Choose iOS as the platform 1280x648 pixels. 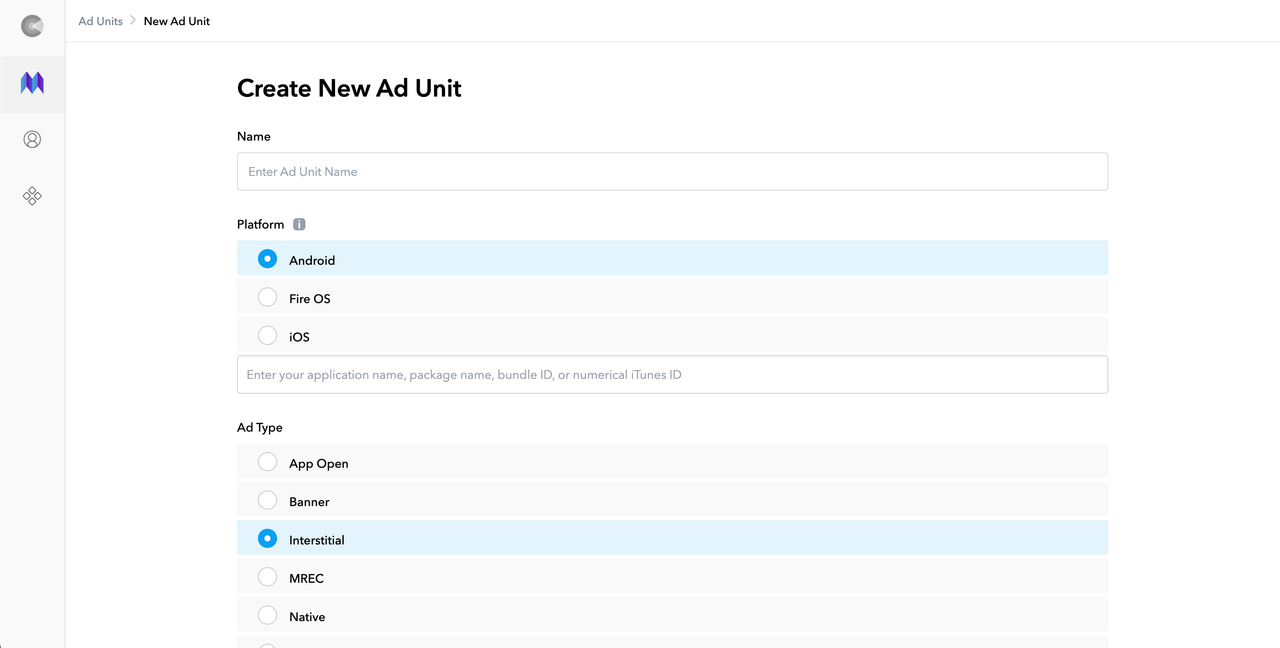coord(672,335)
